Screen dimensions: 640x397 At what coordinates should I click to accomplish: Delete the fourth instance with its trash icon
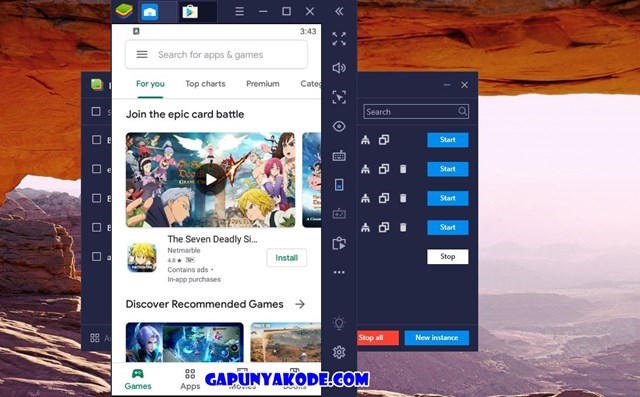403,227
